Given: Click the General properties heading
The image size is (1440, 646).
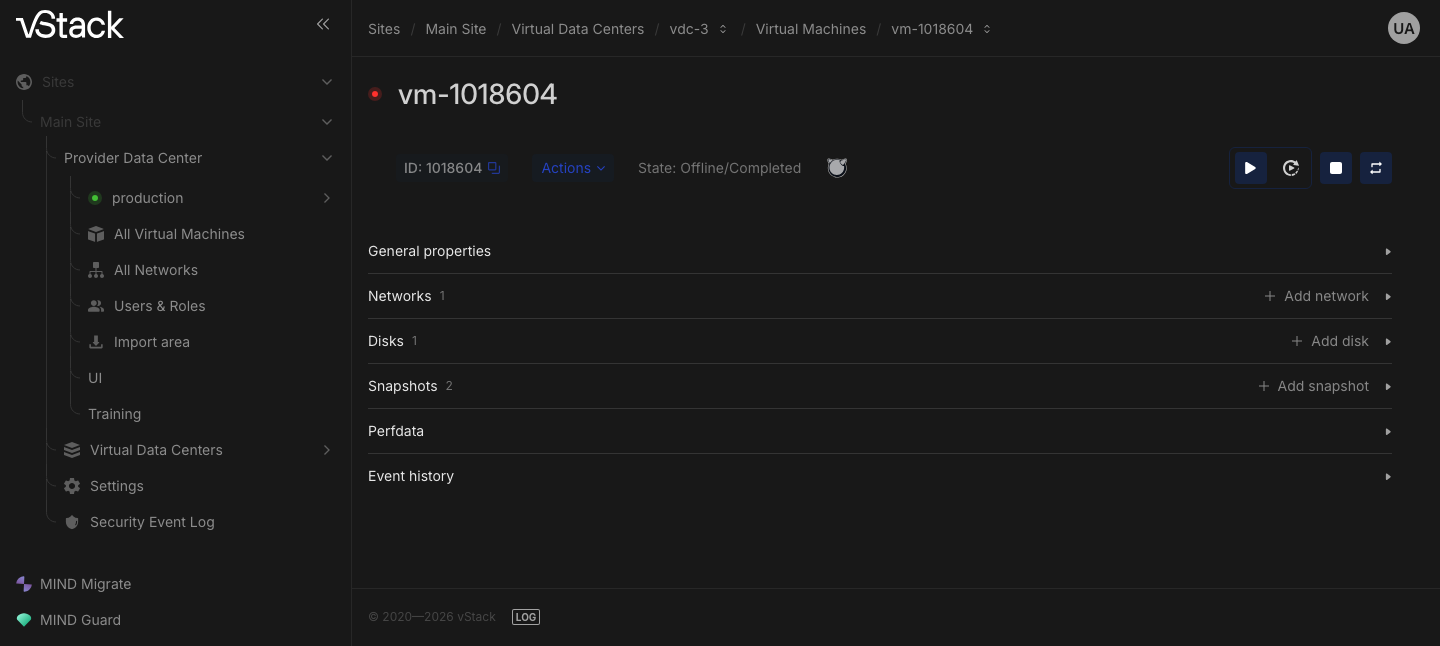Looking at the screenshot, I should (x=429, y=251).
